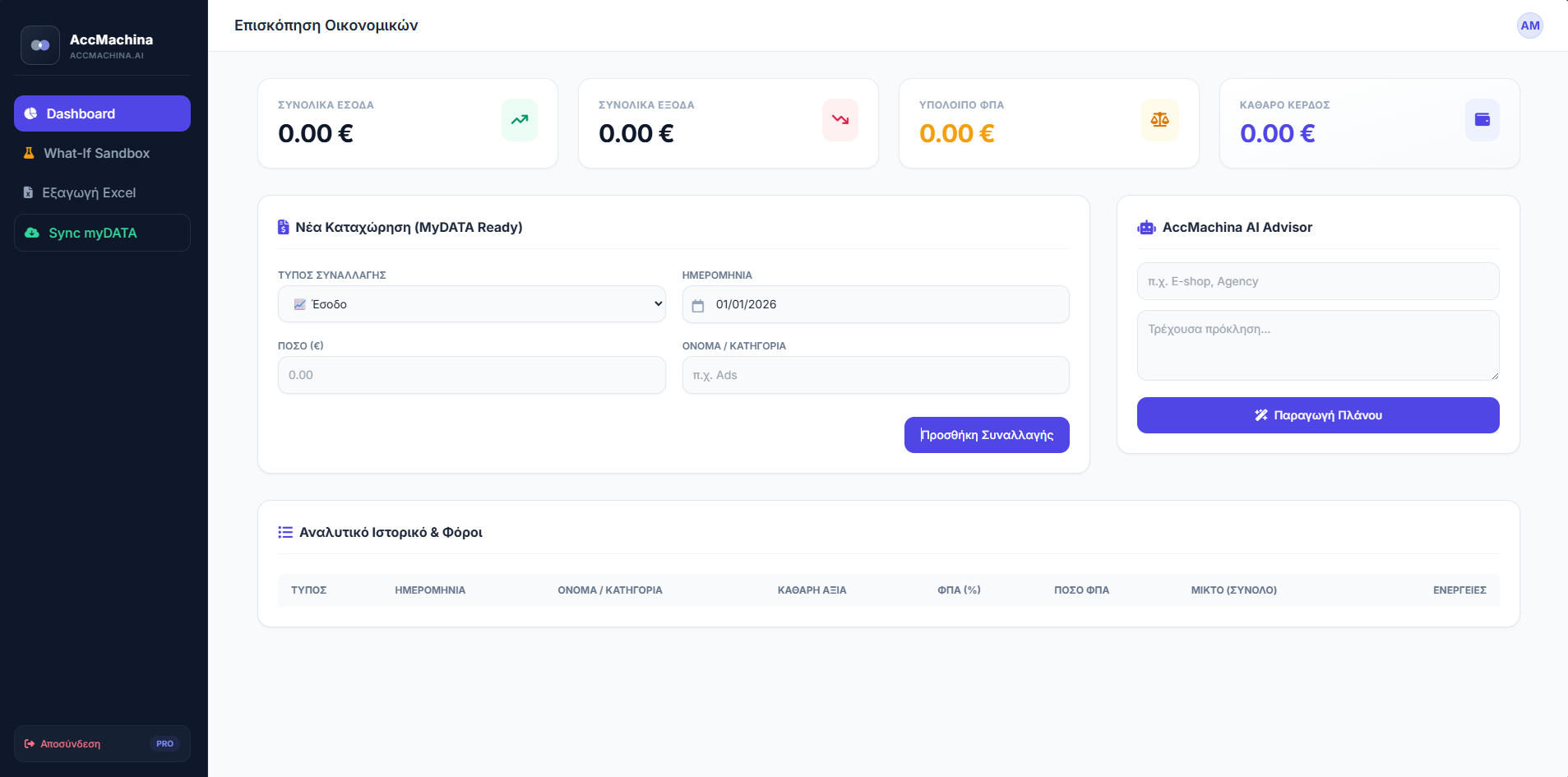
Task: Focus the Ποσό (€) amount field
Action: pos(472,375)
